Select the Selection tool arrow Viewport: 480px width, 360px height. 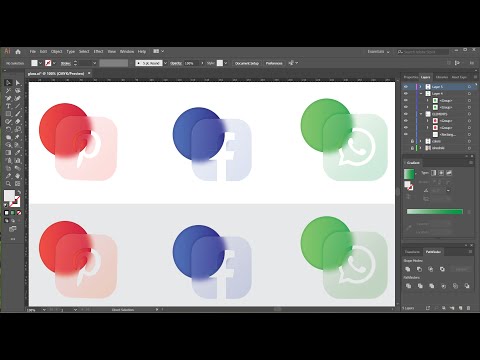click(x=8, y=83)
